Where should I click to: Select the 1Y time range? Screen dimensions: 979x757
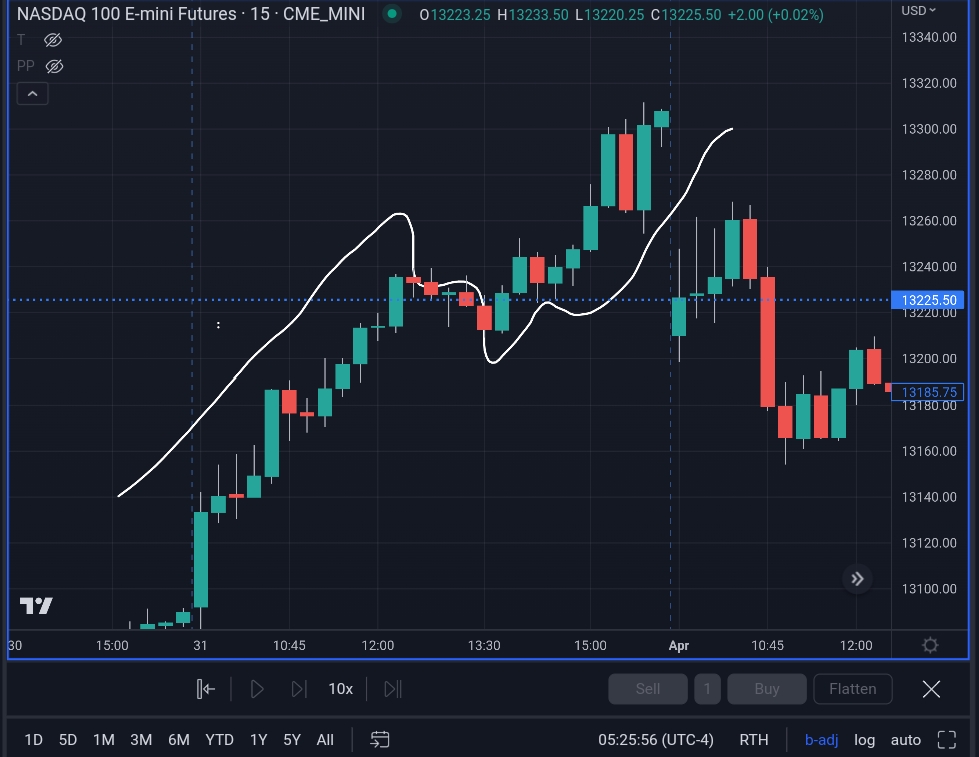pos(258,740)
